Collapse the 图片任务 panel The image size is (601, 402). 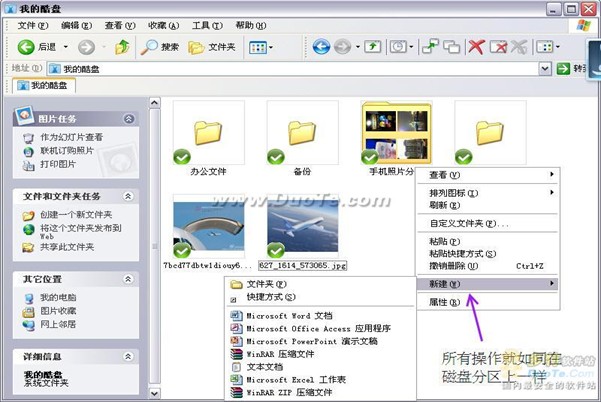pyautogui.click(x=129, y=119)
